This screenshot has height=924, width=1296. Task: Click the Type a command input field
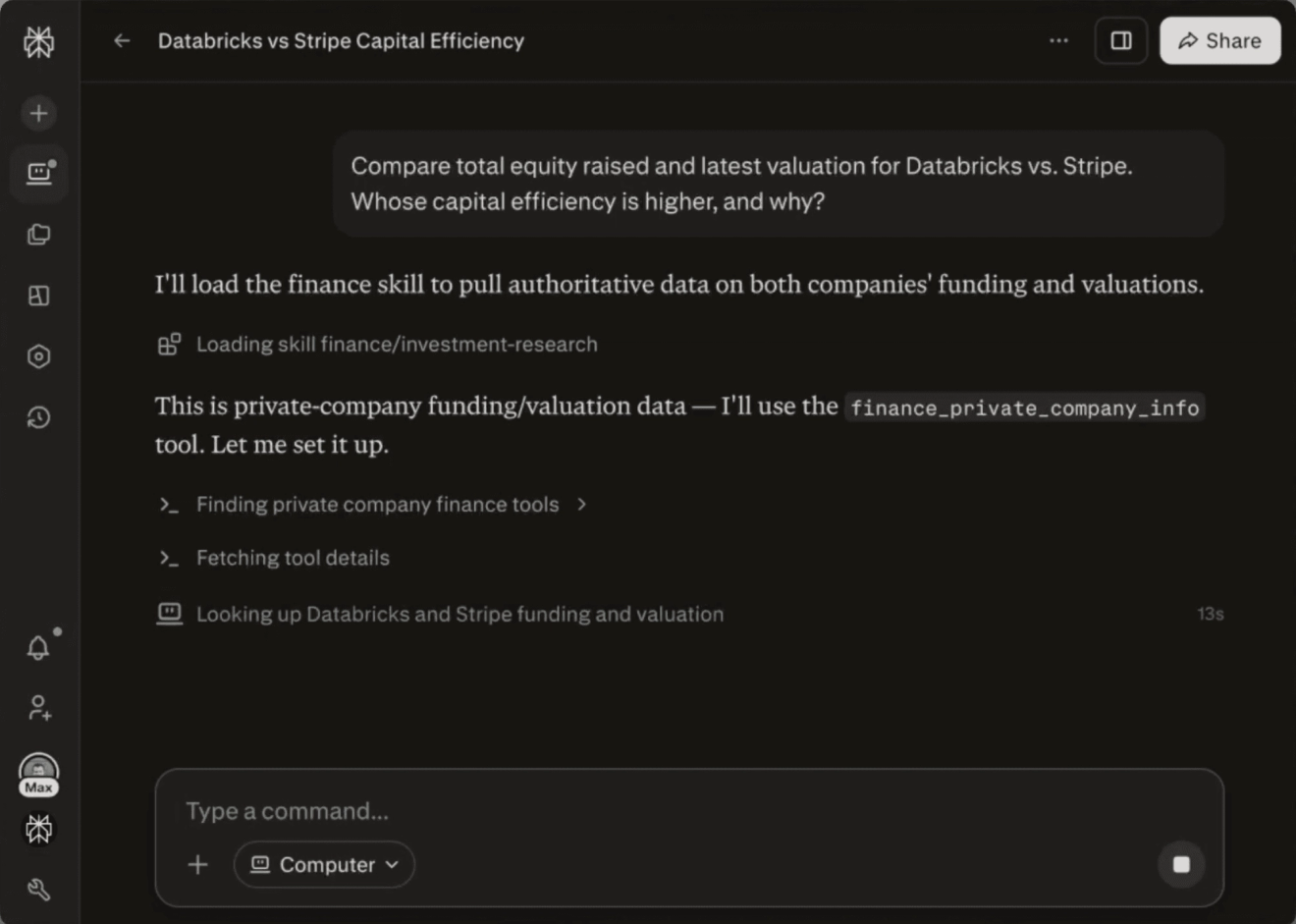pos(687,811)
